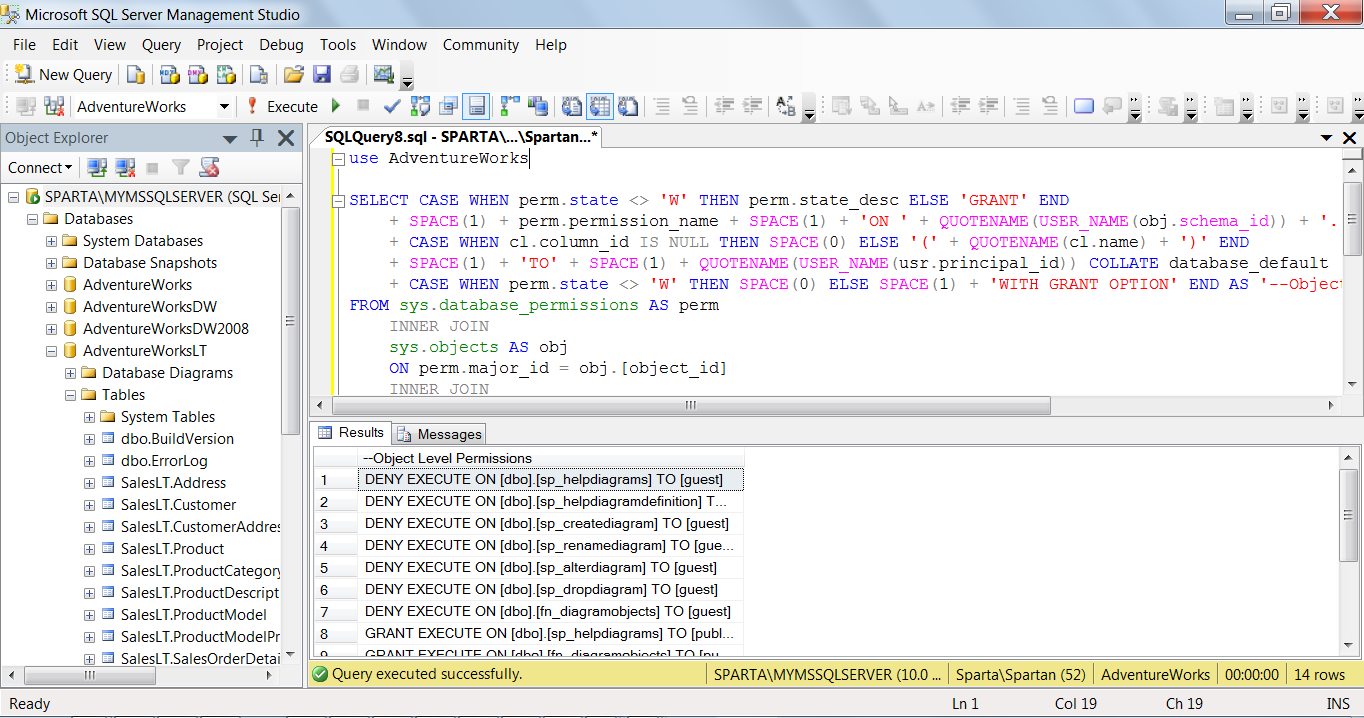The width and height of the screenshot is (1364, 718).
Task: Toggle Results to Grid mode
Action: tap(600, 106)
